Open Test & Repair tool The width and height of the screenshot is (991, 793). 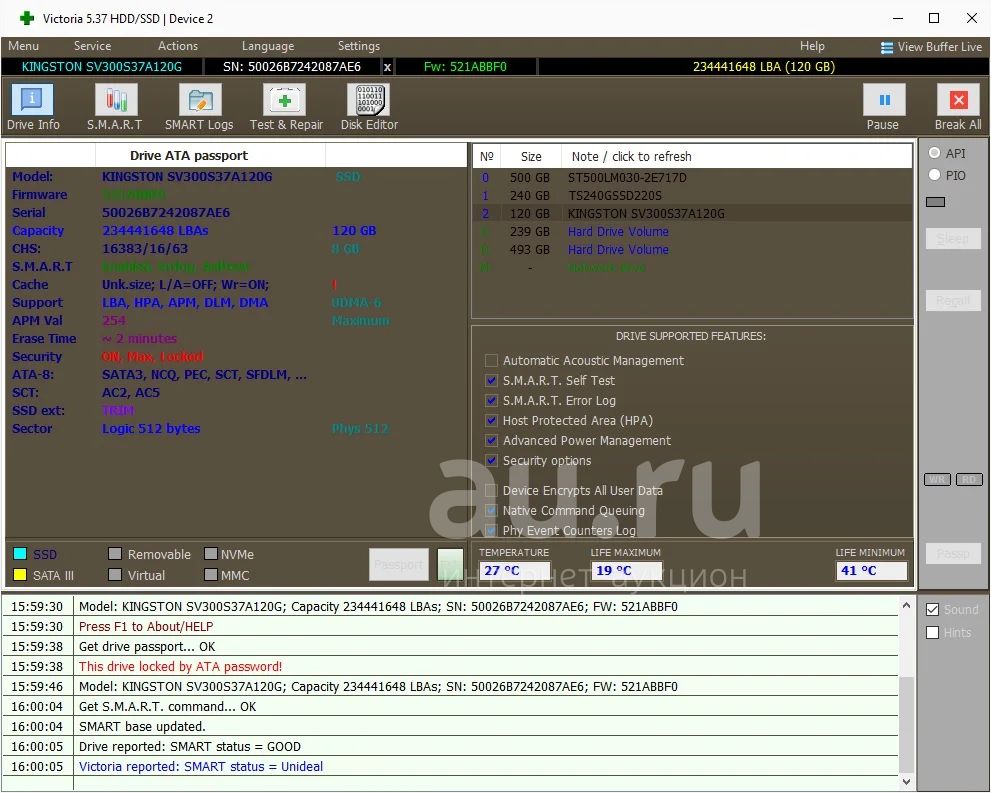tap(286, 106)
